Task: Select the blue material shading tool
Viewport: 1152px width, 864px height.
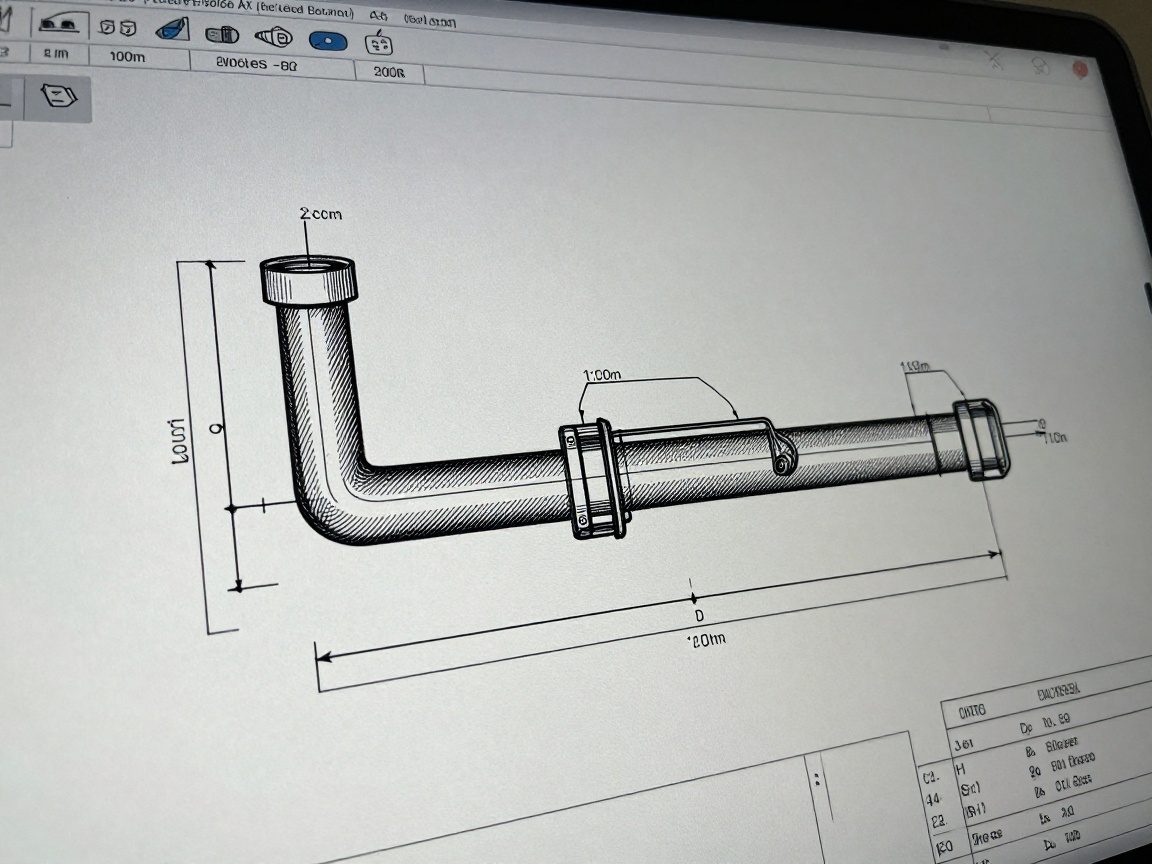Action: (172, 30)
